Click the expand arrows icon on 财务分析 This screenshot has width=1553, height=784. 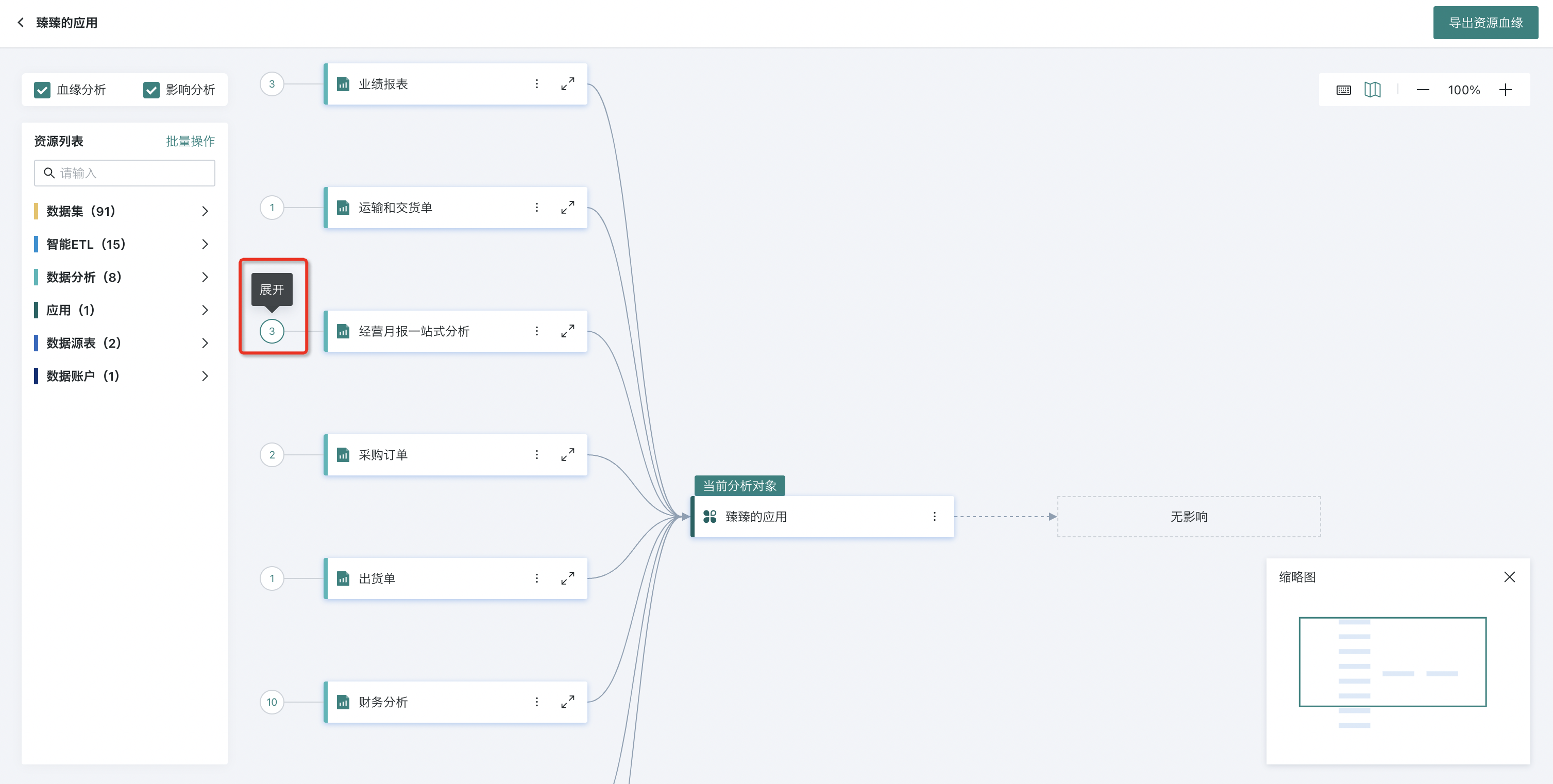point(567,702)
